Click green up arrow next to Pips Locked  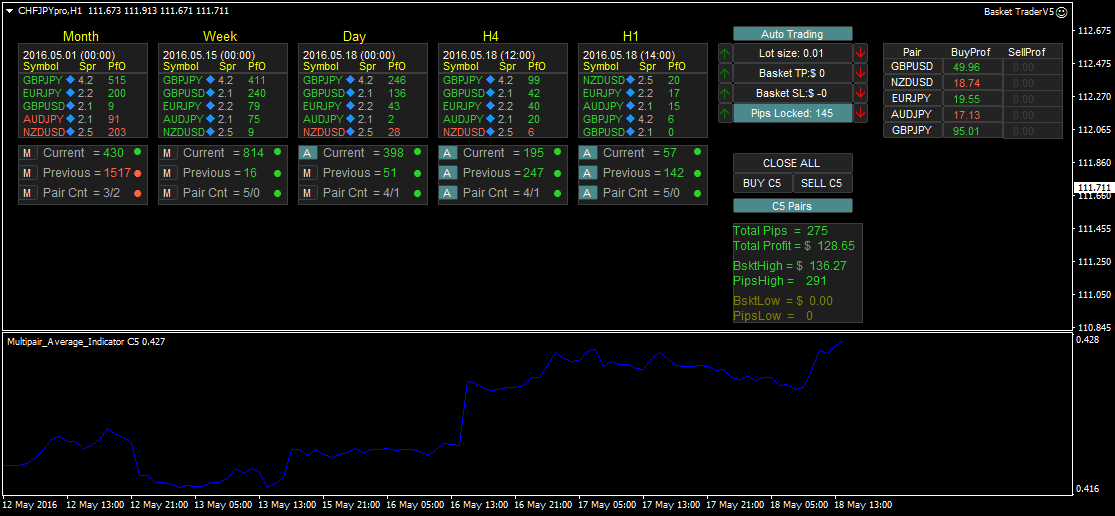click(x=725, y=113)
